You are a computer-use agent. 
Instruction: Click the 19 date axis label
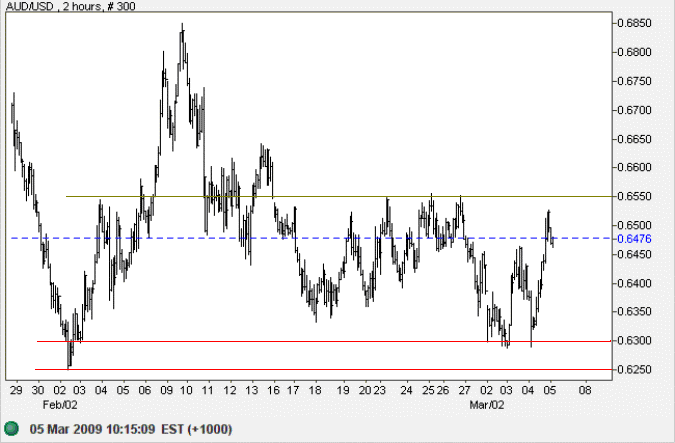(x=343, y=390)
